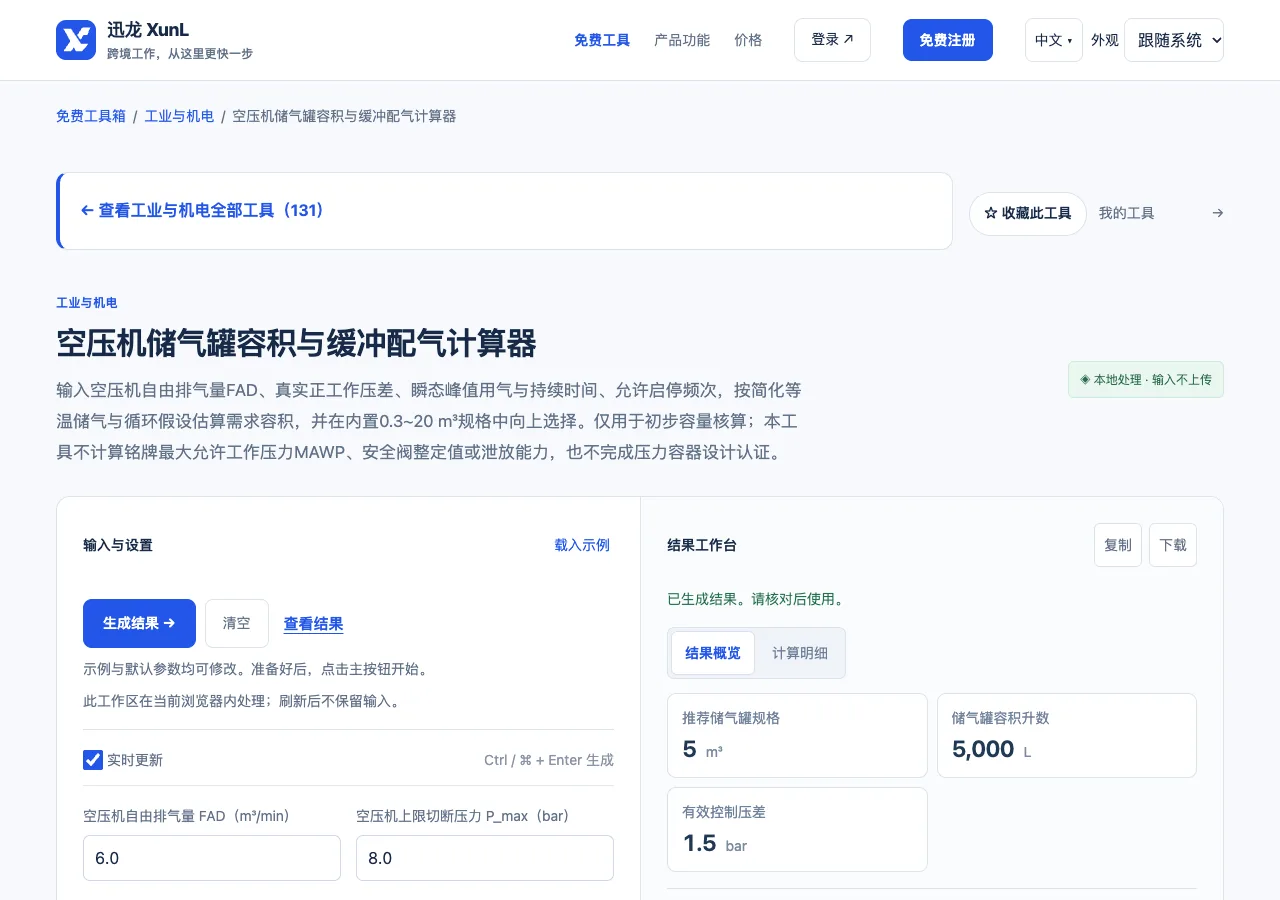
Task: Click the Ctrl / ⌘ + Enter 生成 hint
Action: tap(549, 760)
